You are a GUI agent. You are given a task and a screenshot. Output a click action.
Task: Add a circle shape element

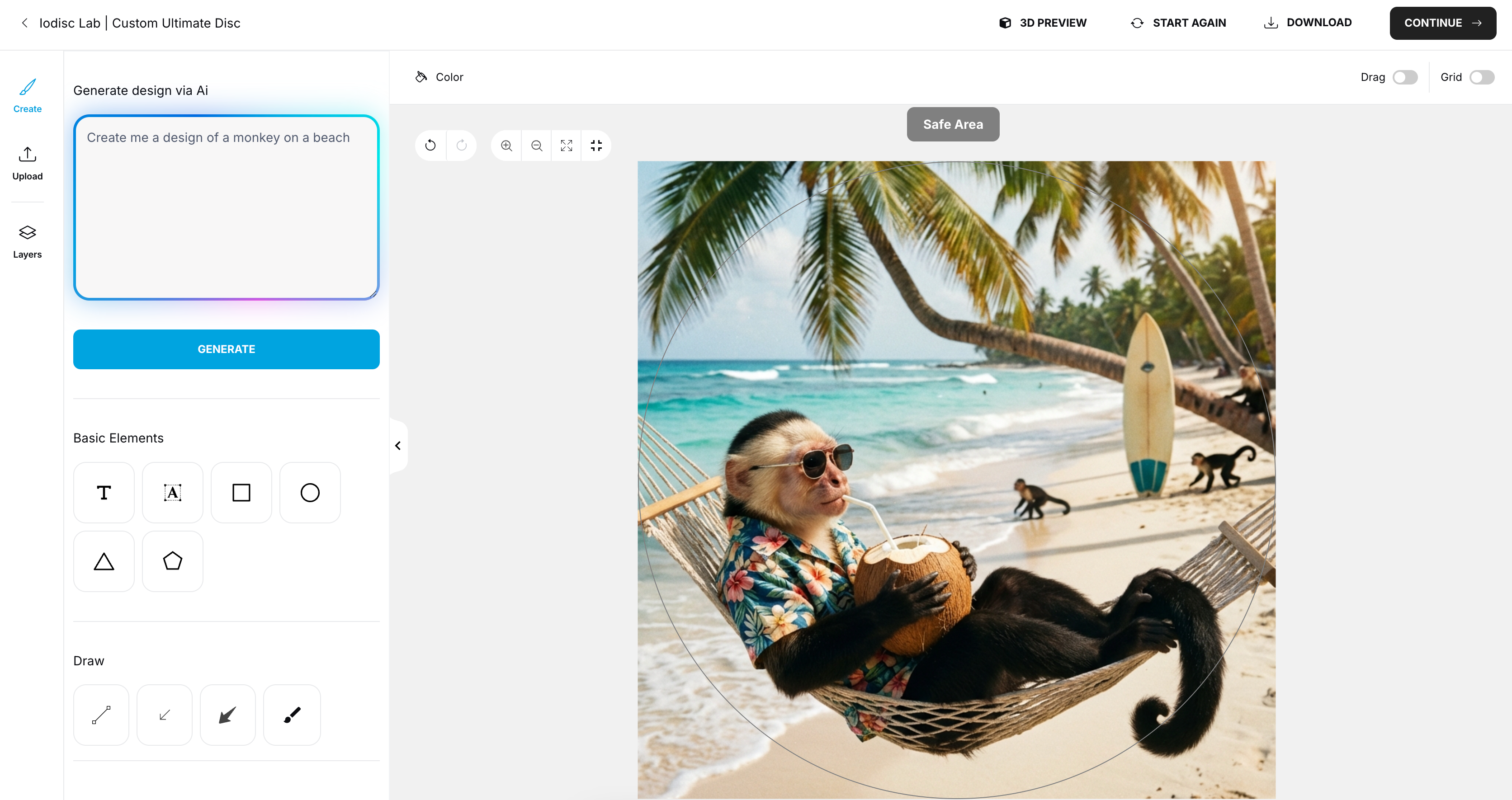pyautogui.click(x=310, y=493)
